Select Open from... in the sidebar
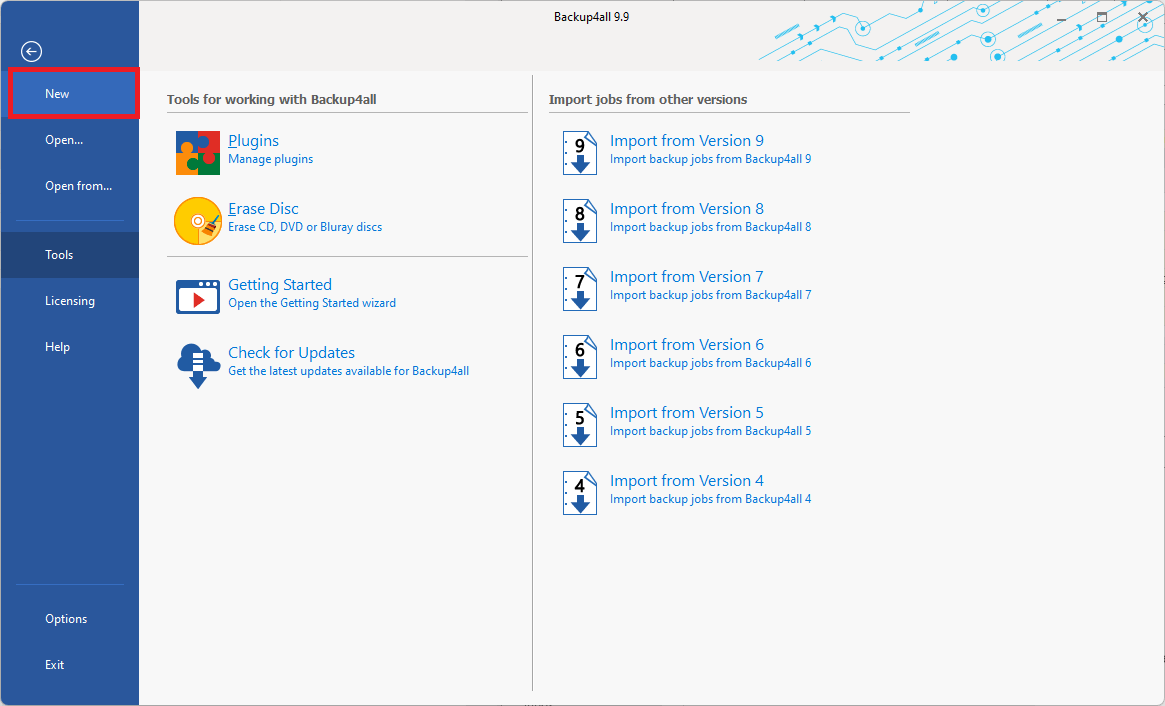 78,186
